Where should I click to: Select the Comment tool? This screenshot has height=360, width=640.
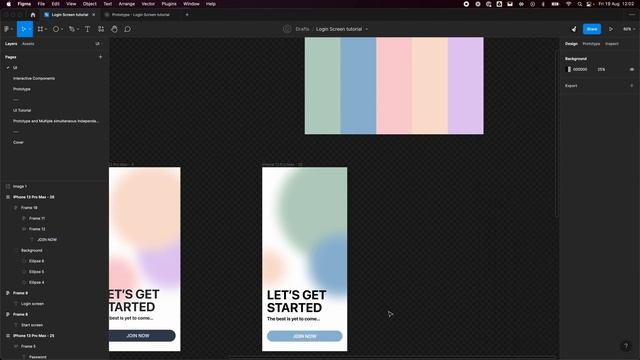click(x=127, y=29)
